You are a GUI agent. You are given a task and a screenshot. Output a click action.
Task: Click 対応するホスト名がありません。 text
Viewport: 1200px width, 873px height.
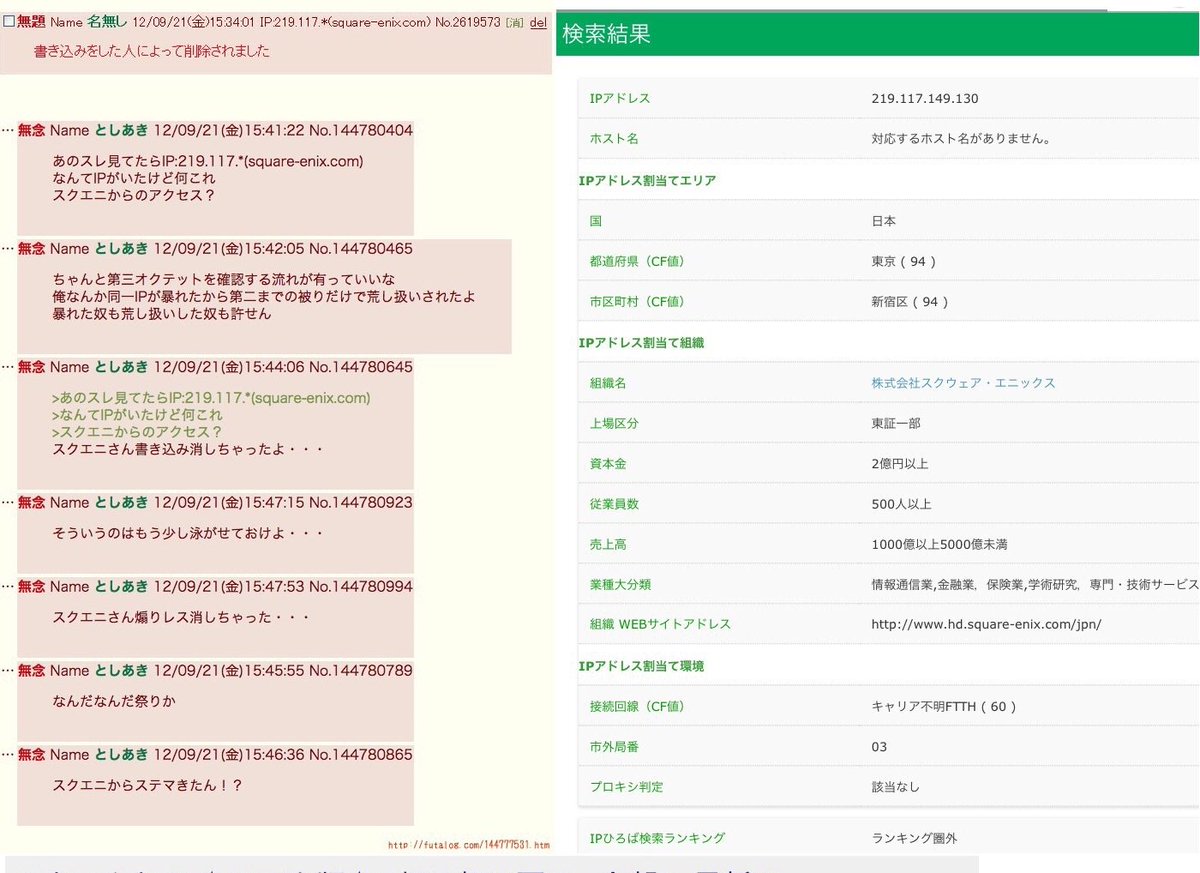point(961,139)
